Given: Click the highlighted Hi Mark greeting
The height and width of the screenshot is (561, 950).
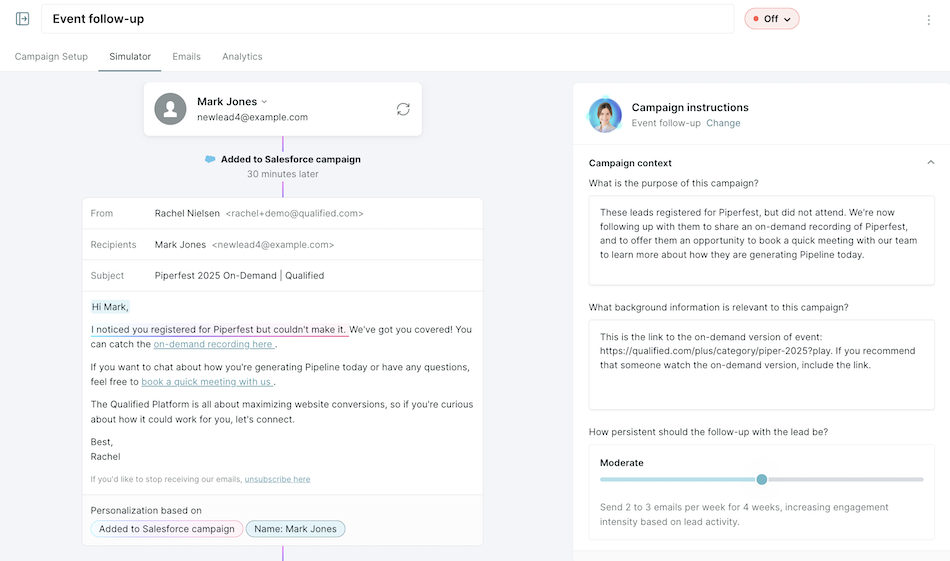Looking at the screenshot, I should 110,307.
